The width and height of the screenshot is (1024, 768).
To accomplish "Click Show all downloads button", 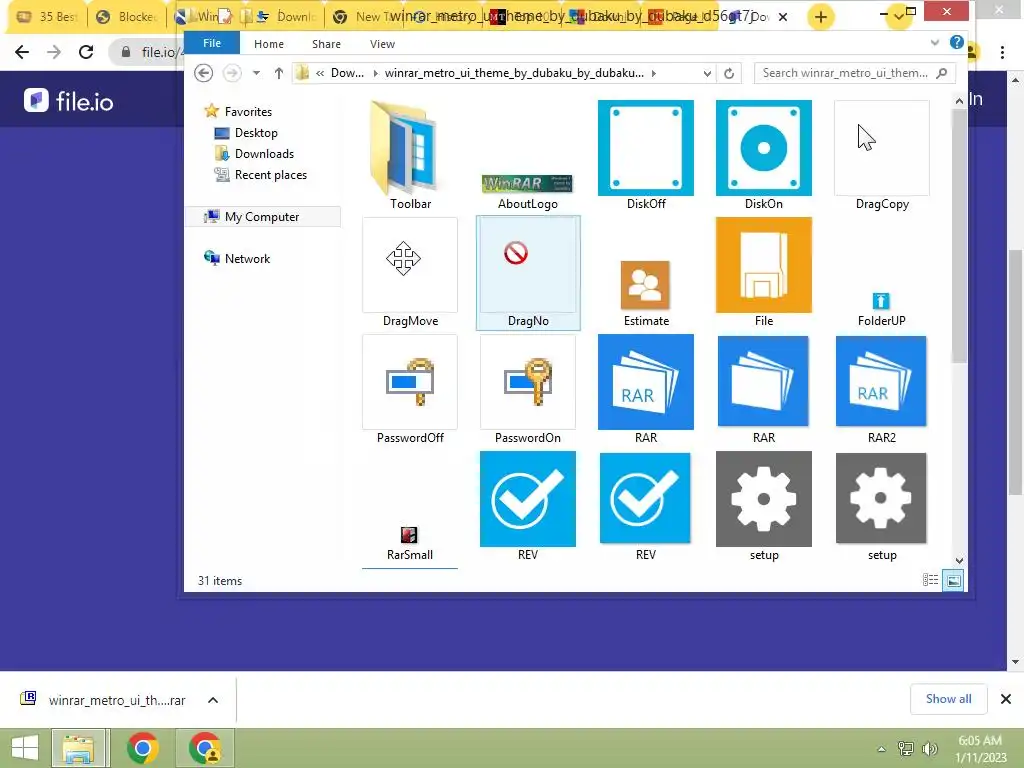I will click(x=948, y=699).
